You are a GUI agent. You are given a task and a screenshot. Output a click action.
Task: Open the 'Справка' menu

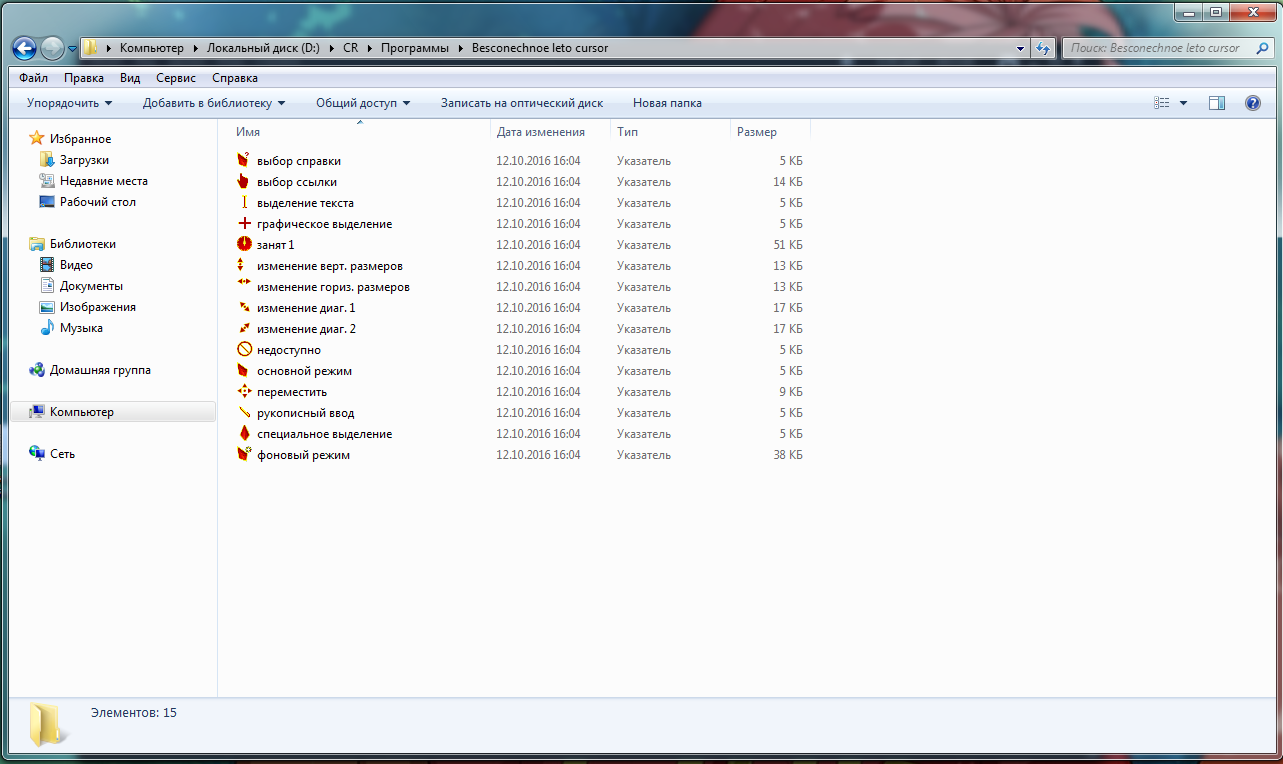[x=235, y=78]
